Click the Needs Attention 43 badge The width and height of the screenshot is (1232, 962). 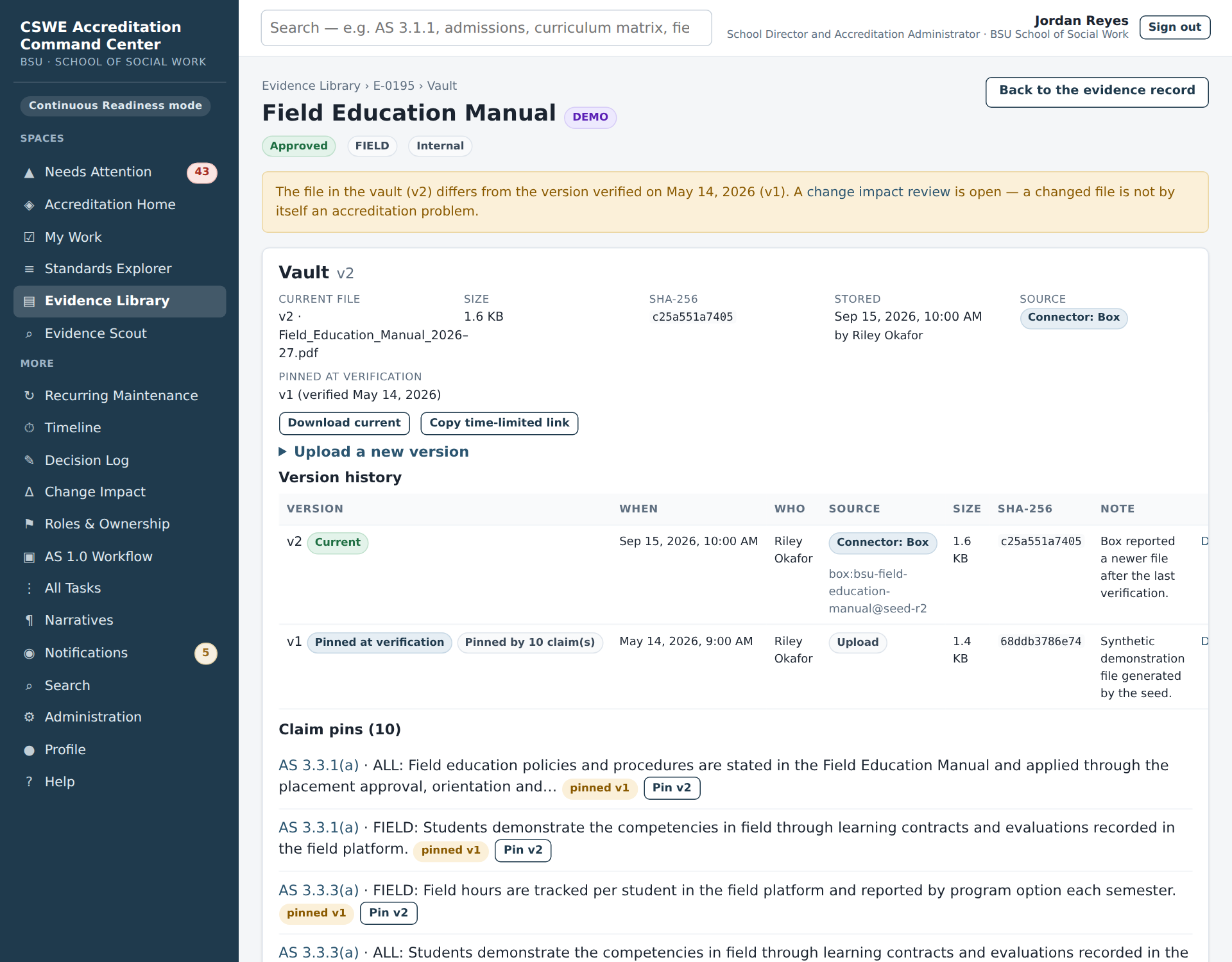(202, 173)
